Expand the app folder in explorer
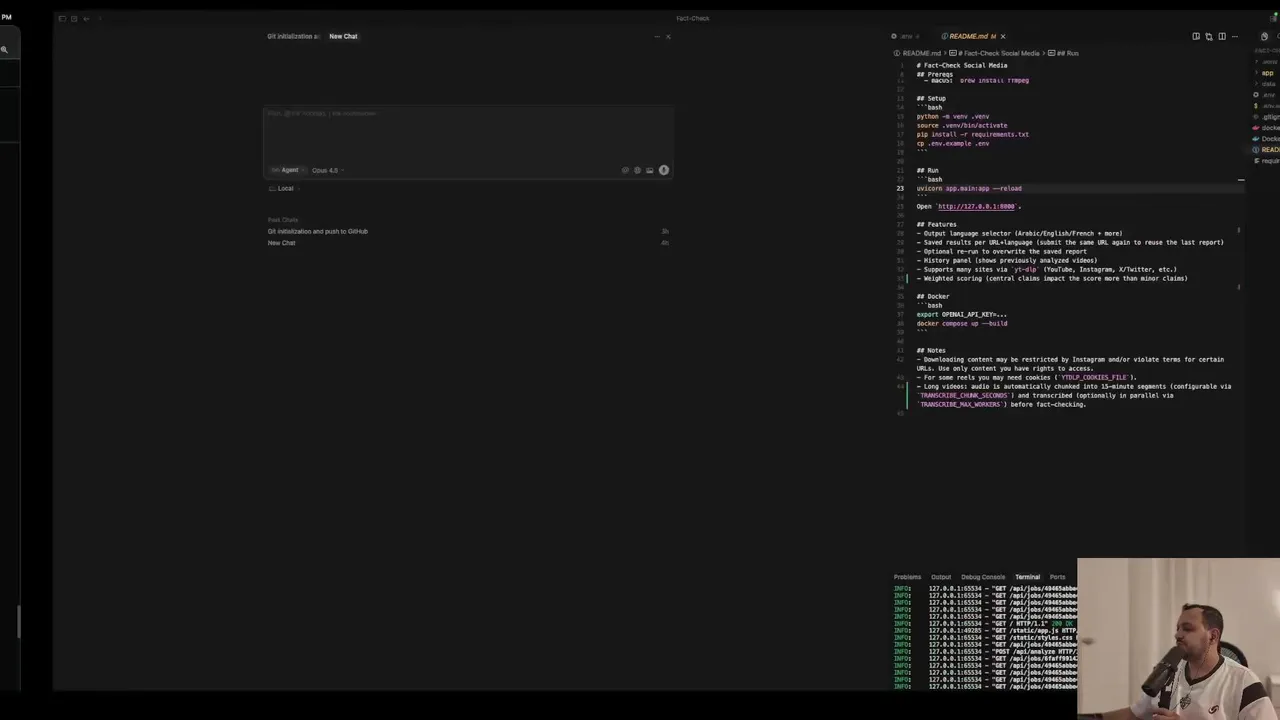This screenshot has width=1280, height=720. pyautogui.click(x=1267, y=73)
